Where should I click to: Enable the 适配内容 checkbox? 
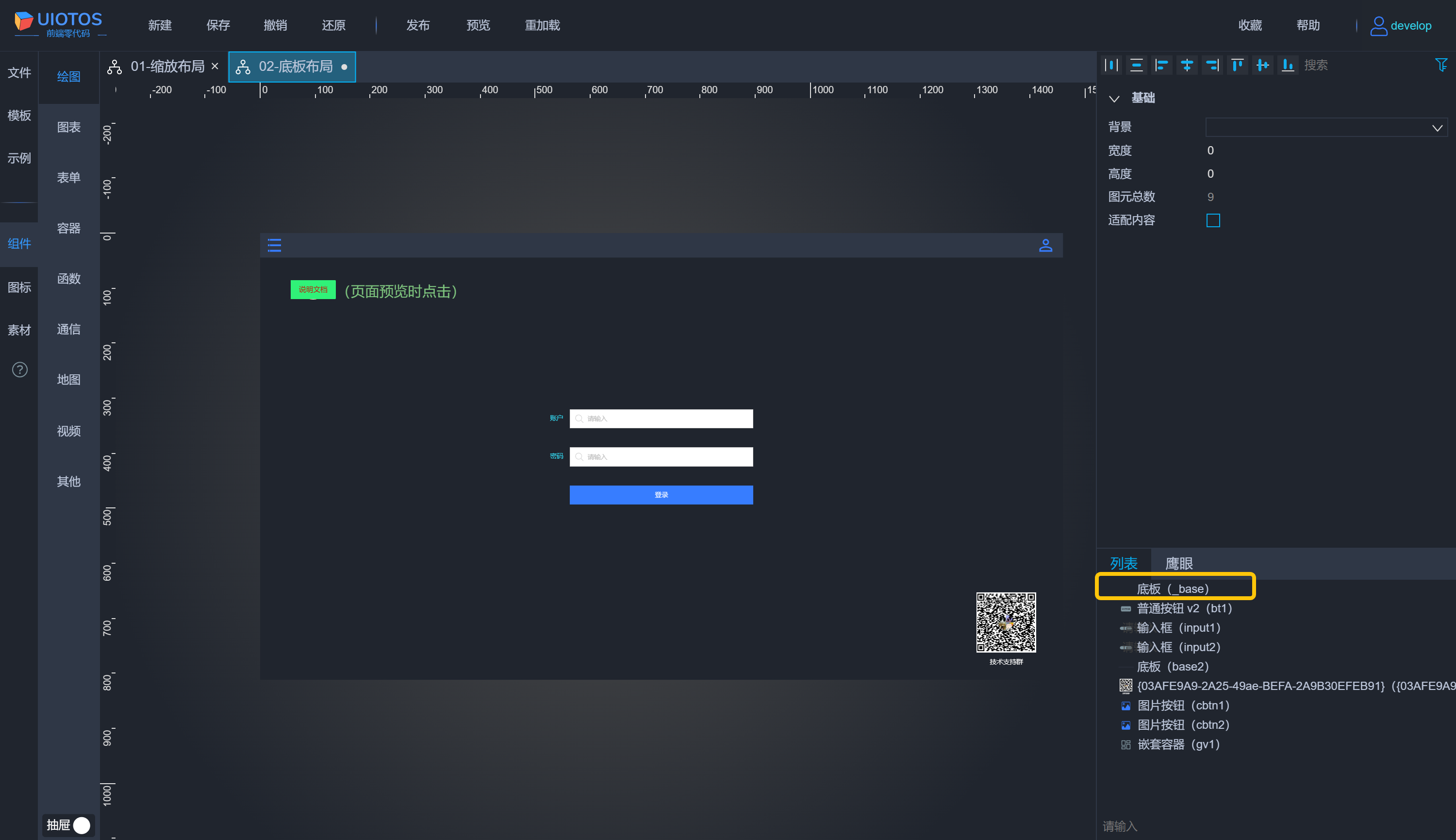tap(1213, 220)
